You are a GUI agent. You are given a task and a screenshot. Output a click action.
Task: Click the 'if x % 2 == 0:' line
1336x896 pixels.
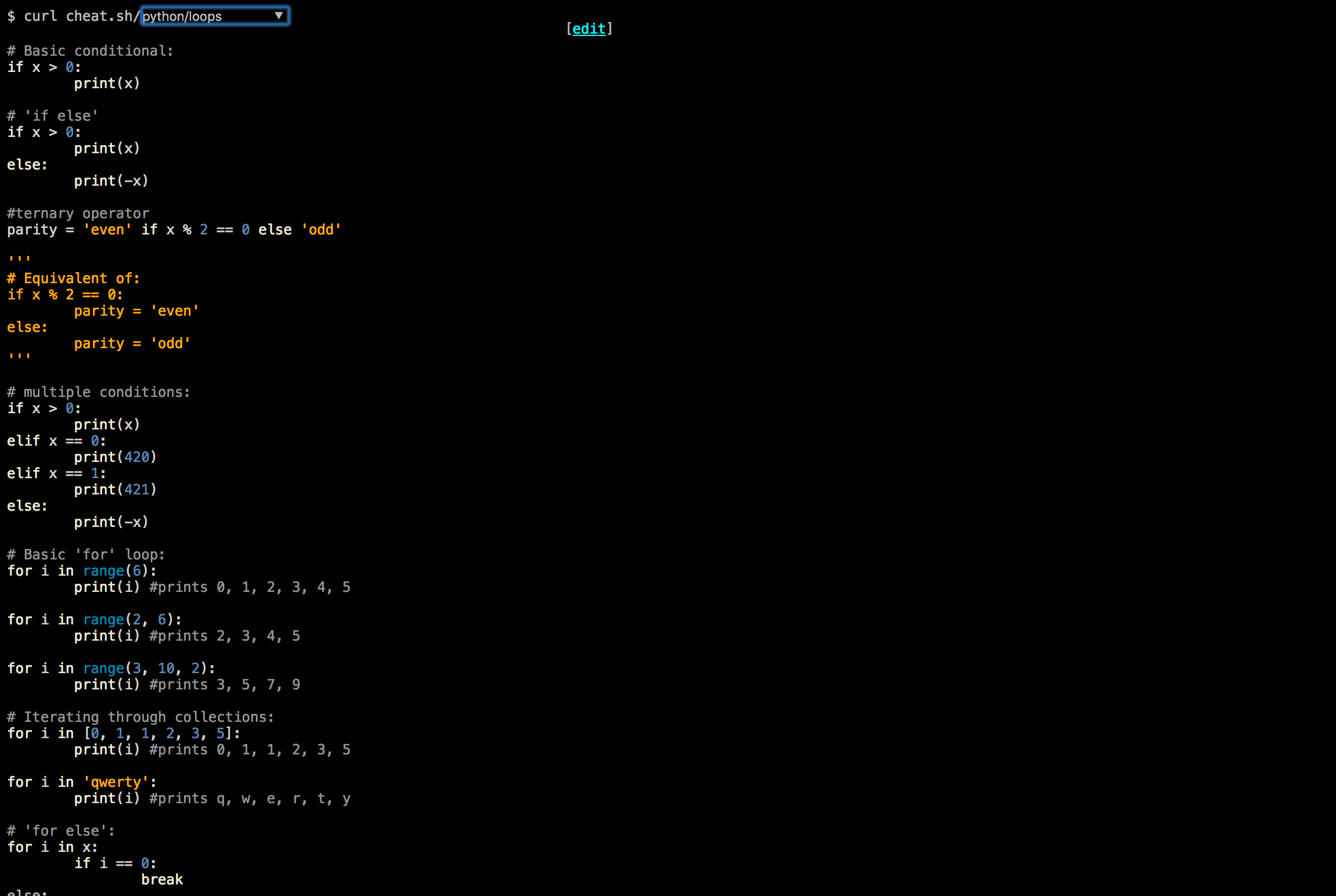(65, 295)
